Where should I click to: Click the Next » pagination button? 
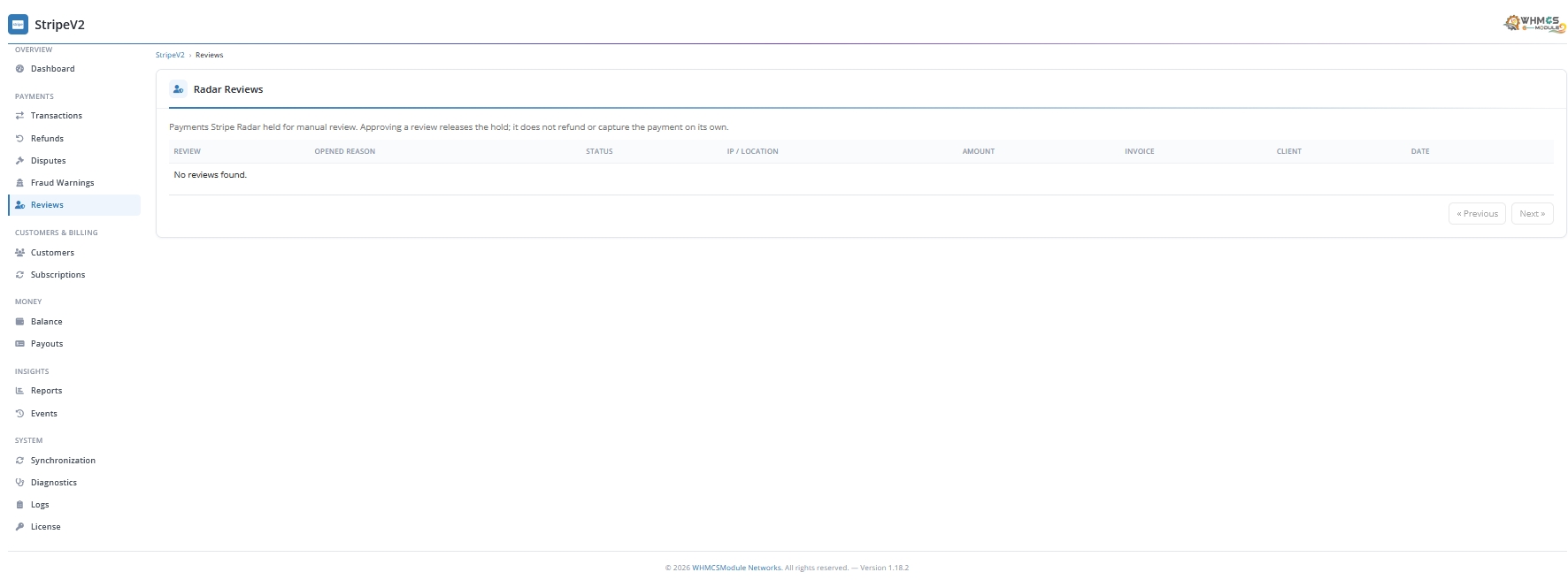(x=1532, y=214)
